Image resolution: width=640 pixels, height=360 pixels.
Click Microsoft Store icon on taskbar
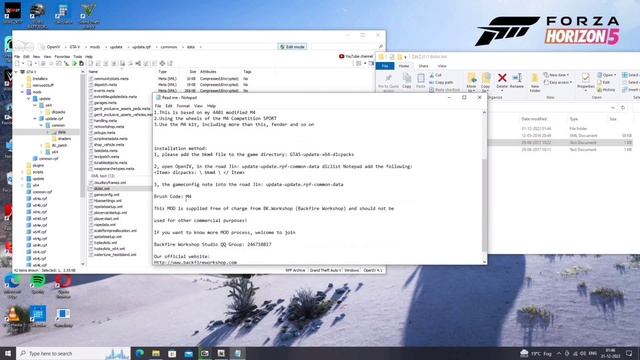point(172,353)
